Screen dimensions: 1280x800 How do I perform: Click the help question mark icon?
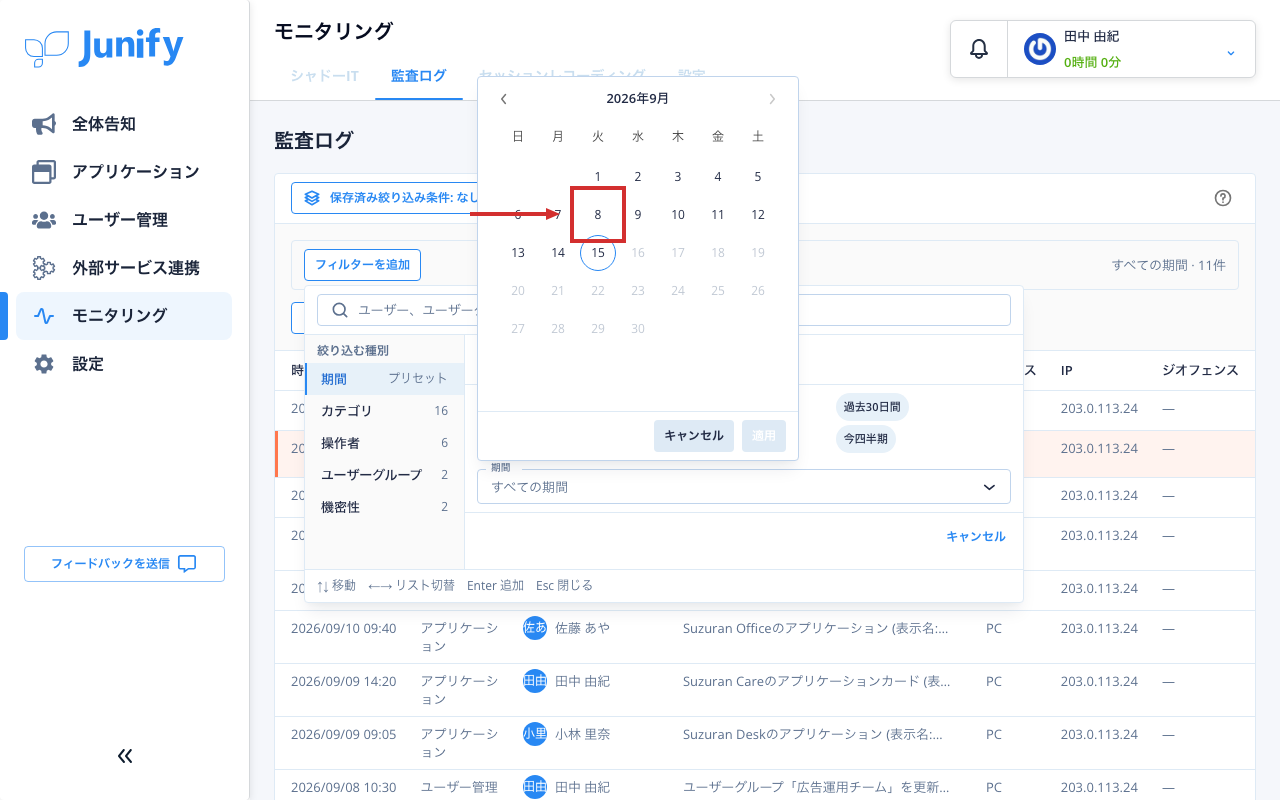point(1222,198)
